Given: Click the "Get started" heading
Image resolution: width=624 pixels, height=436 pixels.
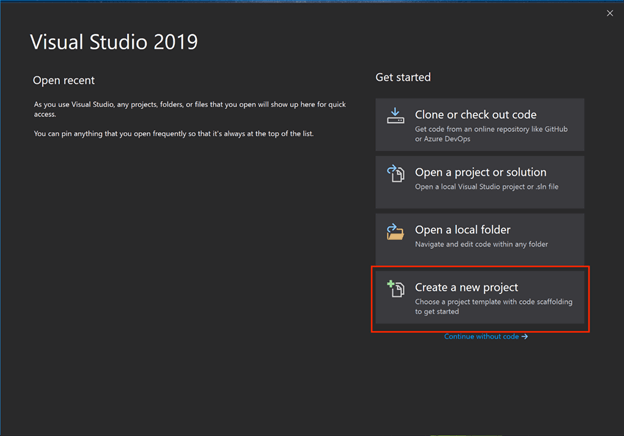Looking at the screenshot, I should 402,77.
